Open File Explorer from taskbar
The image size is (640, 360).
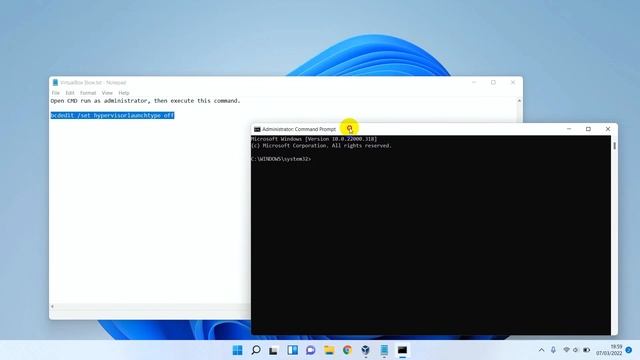click(329, 350)
